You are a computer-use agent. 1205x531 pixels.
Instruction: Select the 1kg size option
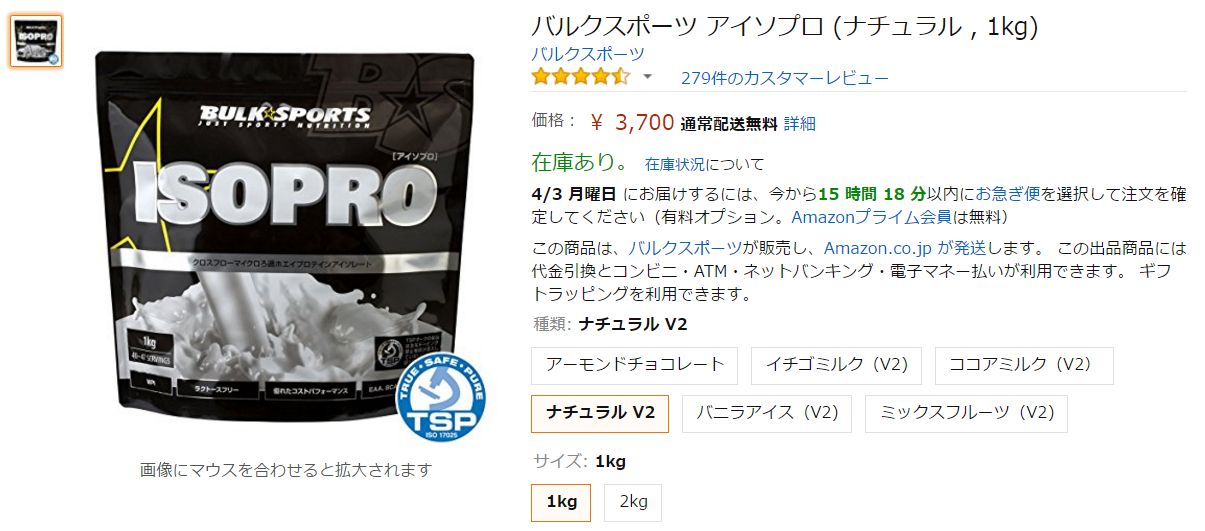click(561, 502)
